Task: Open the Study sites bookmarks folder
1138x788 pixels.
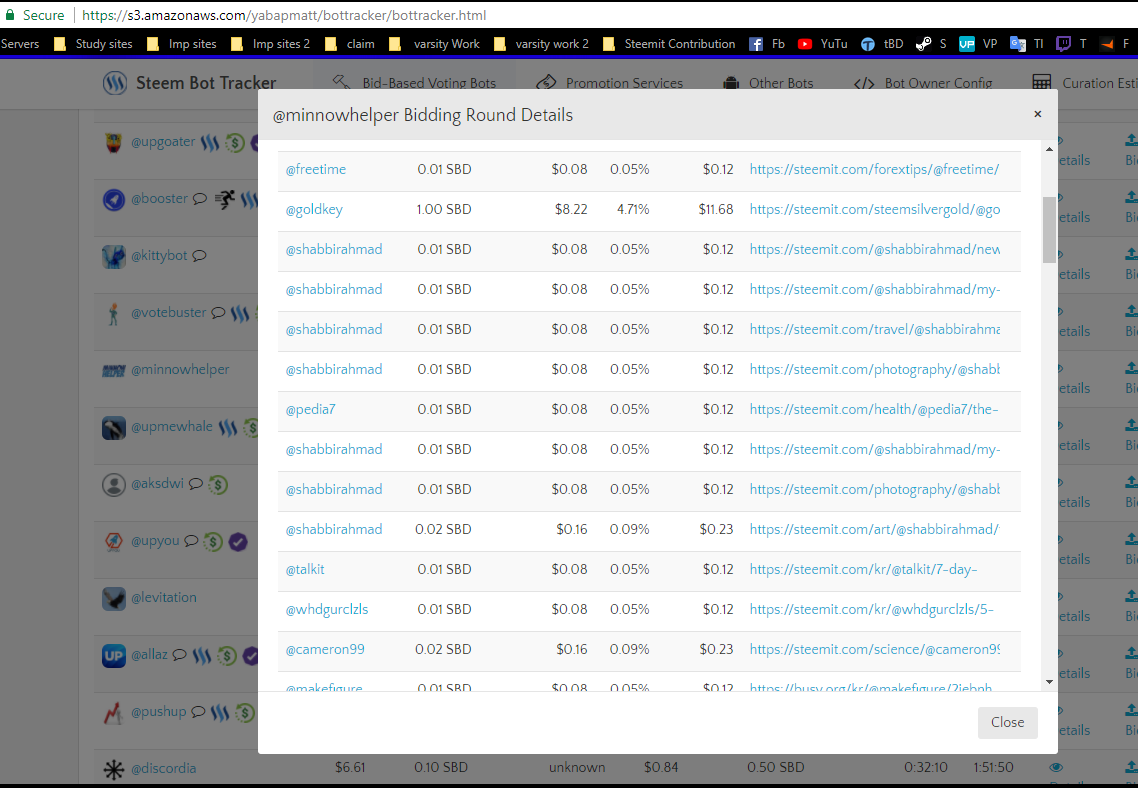Action: point(93,44)
